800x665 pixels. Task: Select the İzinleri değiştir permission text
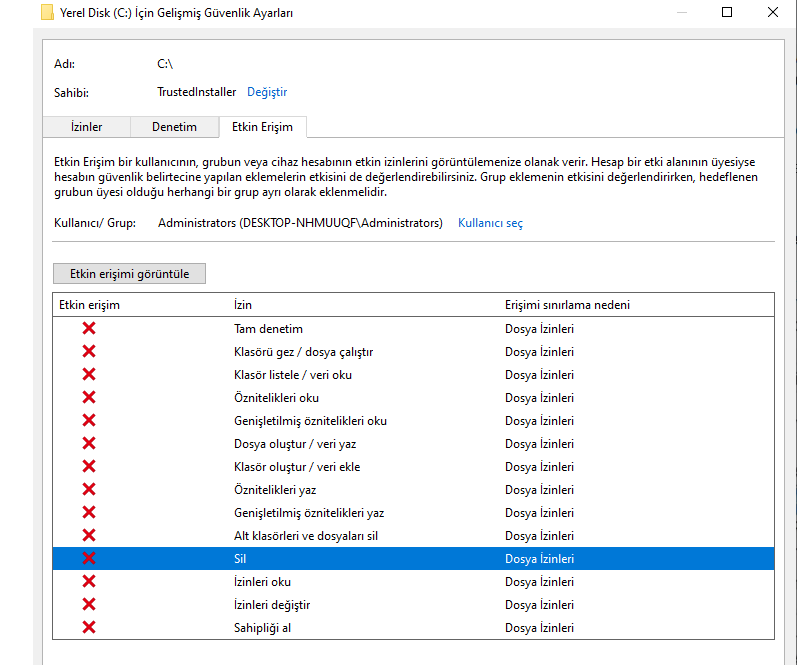[x=272, y=605]
